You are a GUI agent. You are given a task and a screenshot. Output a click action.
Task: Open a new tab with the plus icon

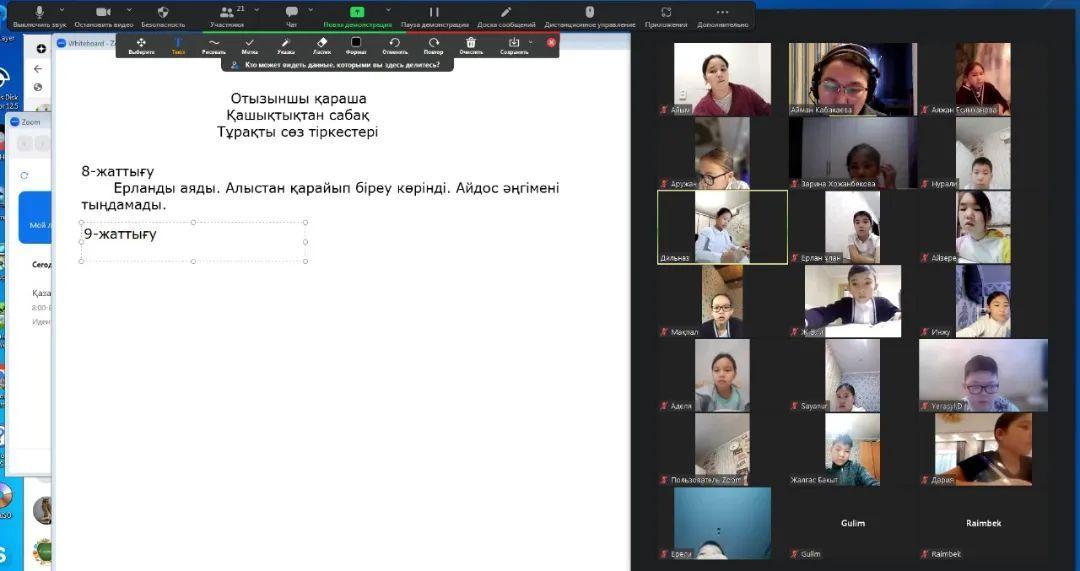coord(41,49)
